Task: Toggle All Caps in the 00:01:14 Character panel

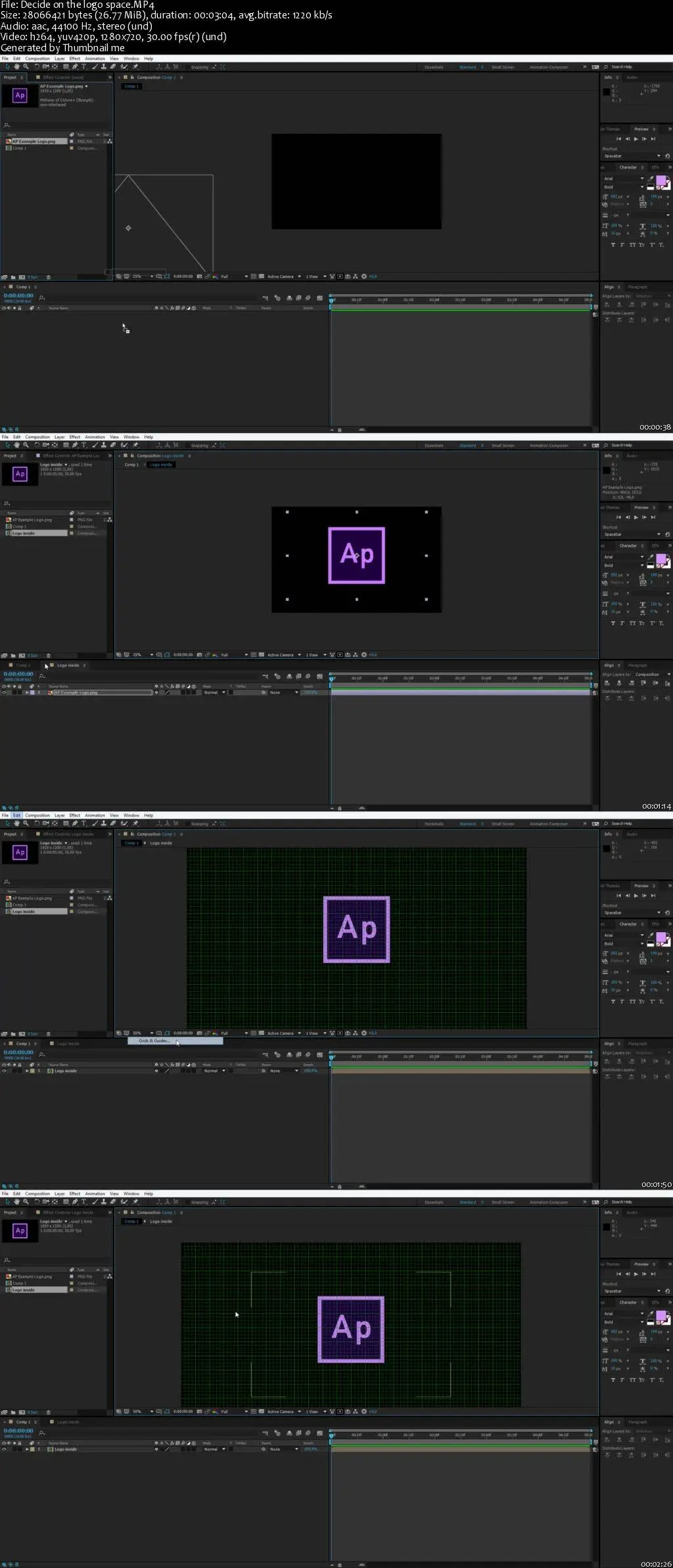Action: tap(632, 623)
